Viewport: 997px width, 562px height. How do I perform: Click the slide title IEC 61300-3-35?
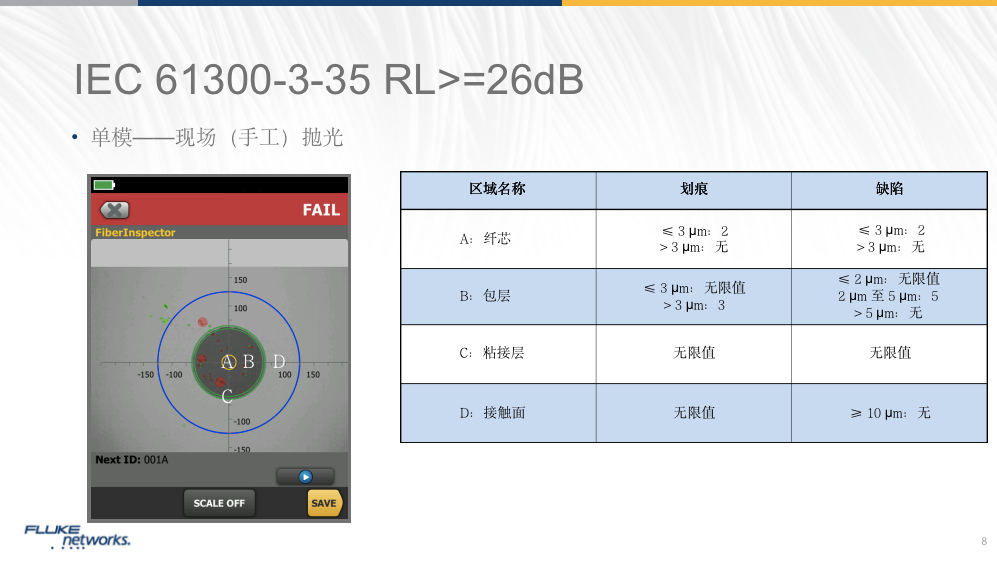[x=329, y=82]
